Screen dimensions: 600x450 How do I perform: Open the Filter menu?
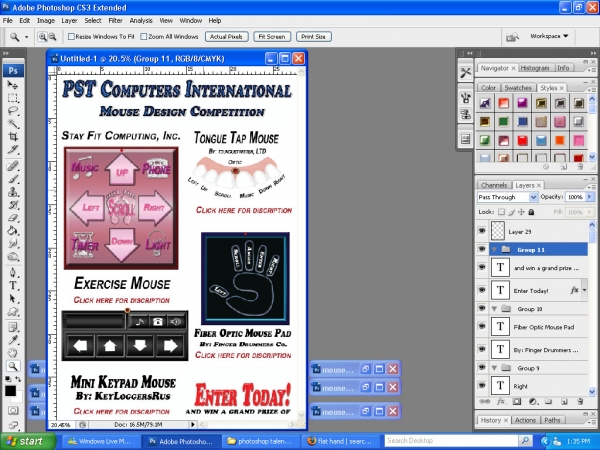(x=115, y=21)
